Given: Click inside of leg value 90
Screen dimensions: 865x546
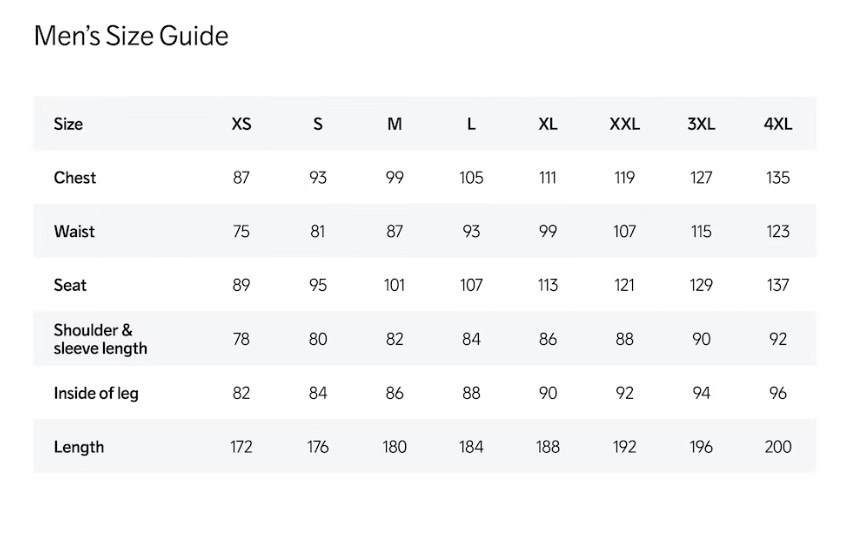Looking at the screenshot, I should [548, 393].
